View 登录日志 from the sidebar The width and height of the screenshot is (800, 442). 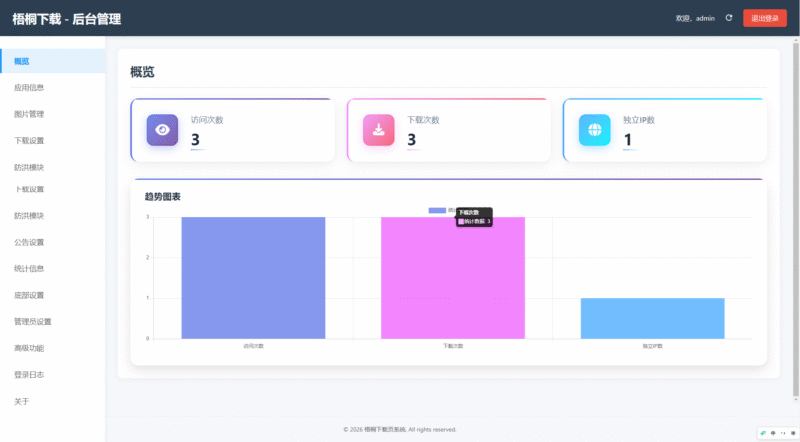[29, 375]
